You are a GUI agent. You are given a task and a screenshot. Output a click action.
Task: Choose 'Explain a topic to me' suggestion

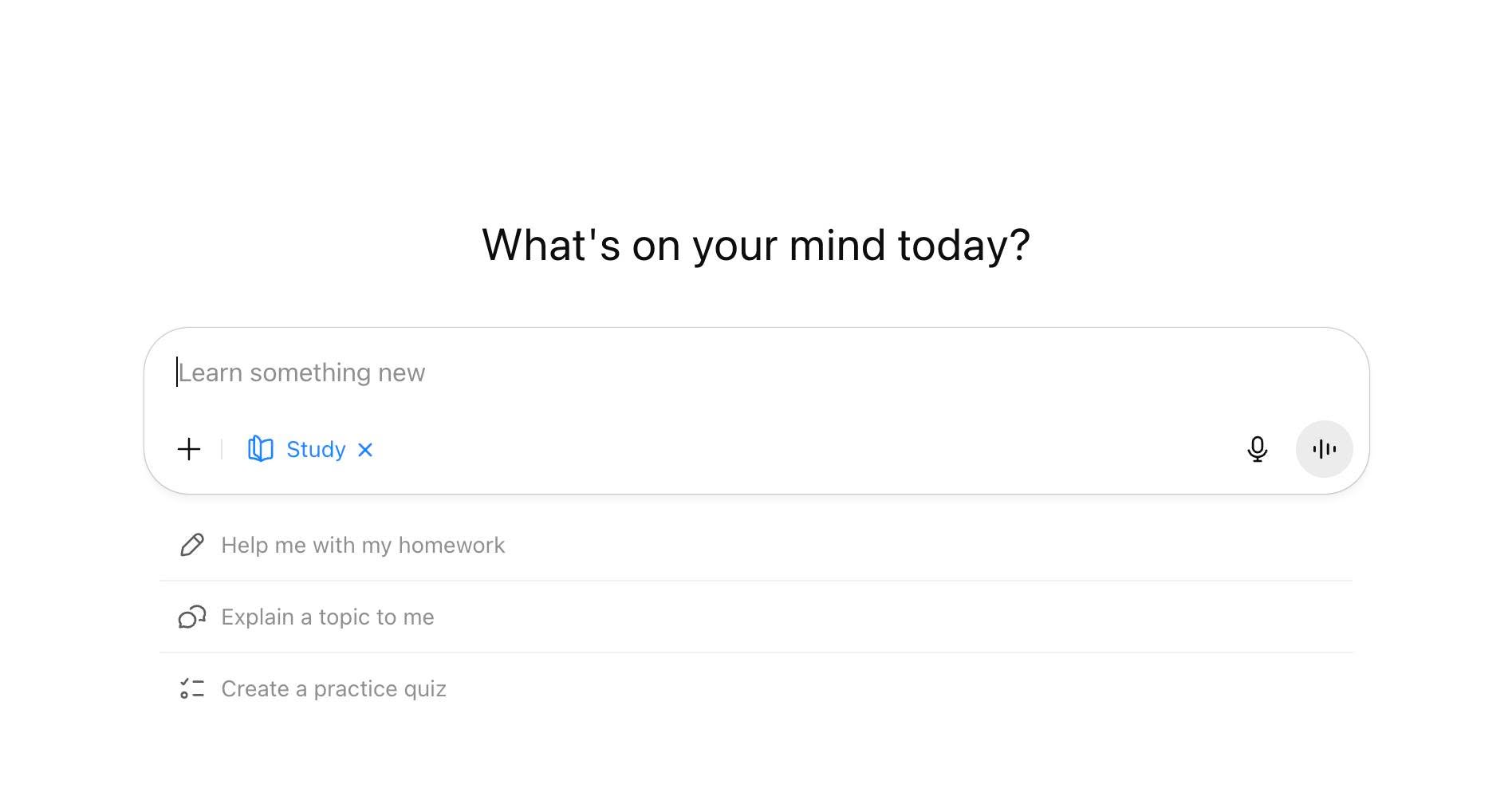328,617
